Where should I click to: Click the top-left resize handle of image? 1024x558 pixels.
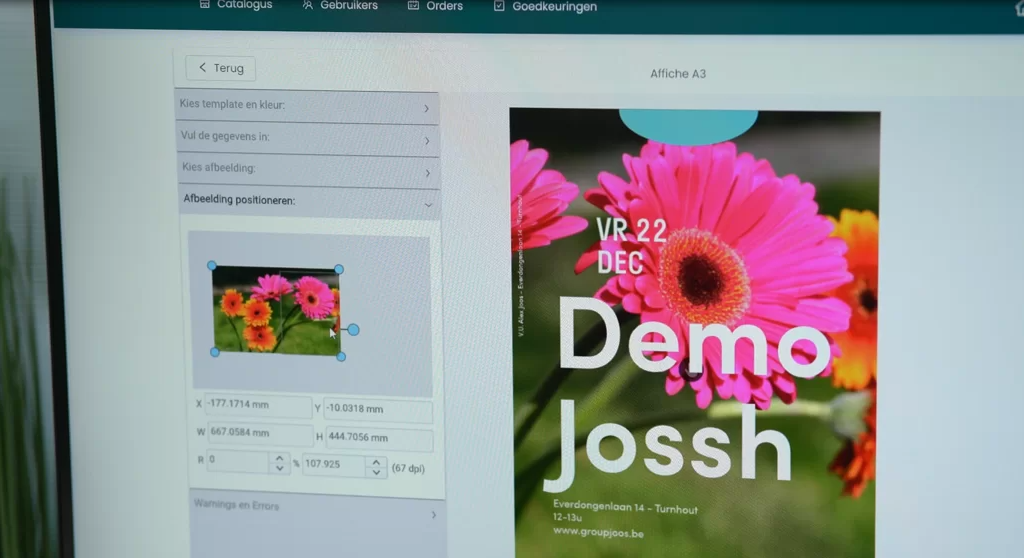(212, 265)
